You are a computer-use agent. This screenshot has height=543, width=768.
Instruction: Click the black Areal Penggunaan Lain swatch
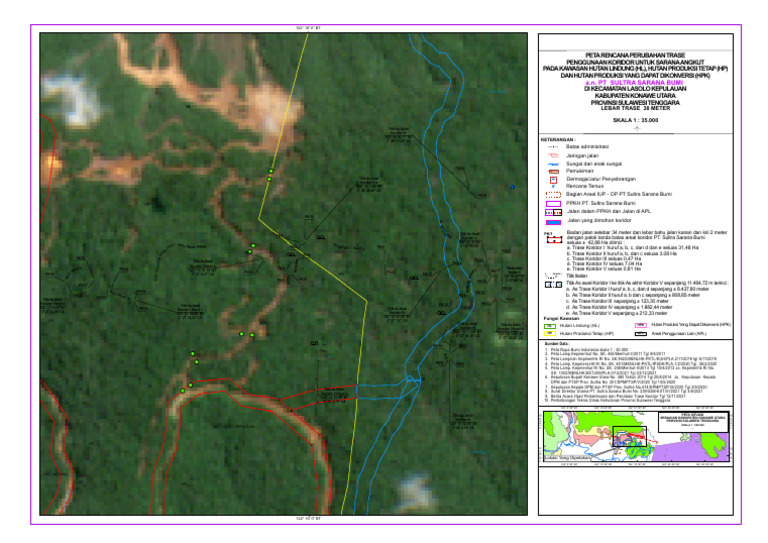(x=641, y=333)
